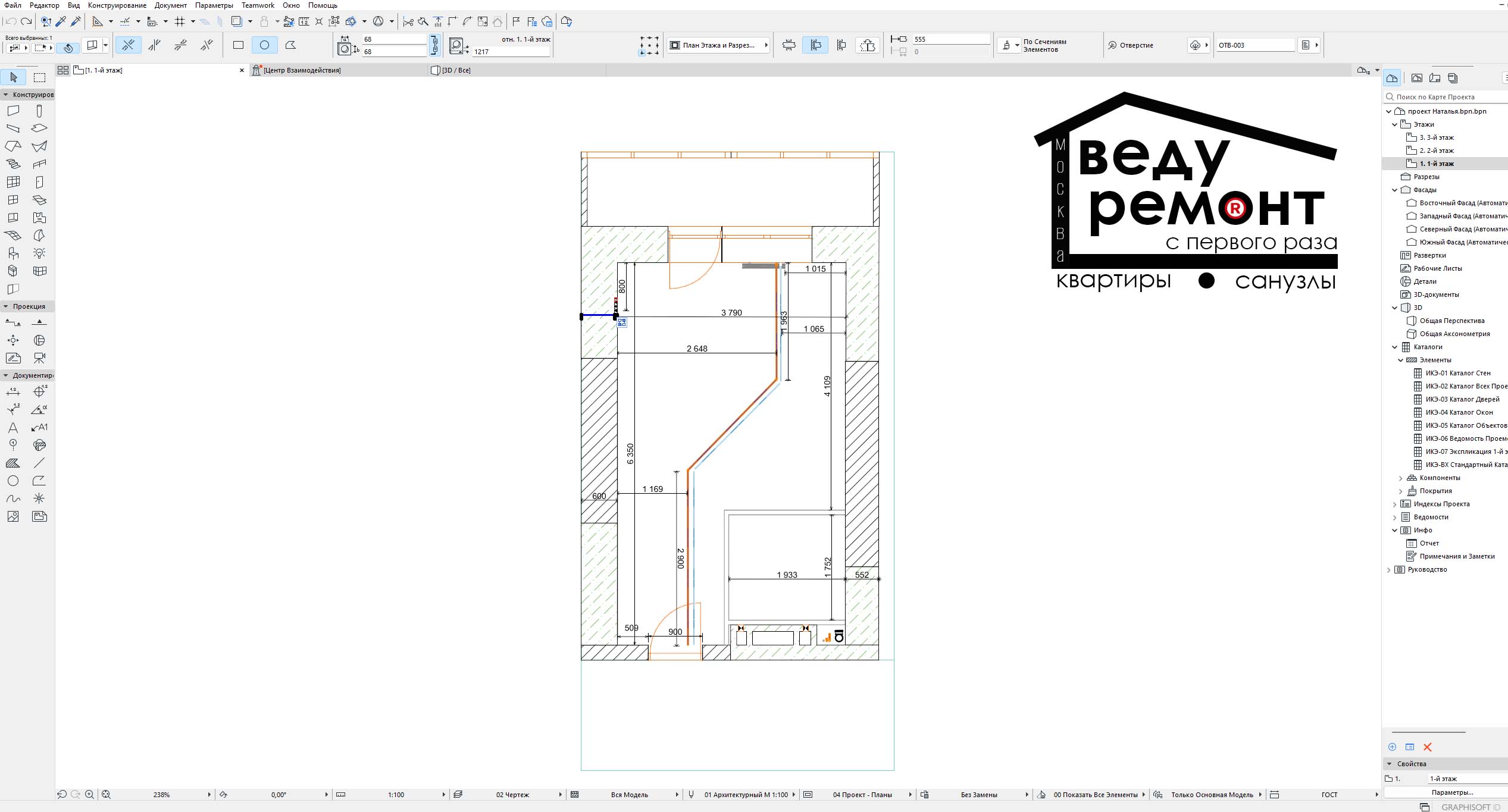
Task: Open the План Этажа и Разрез dropdown
Action: (718, 45)
